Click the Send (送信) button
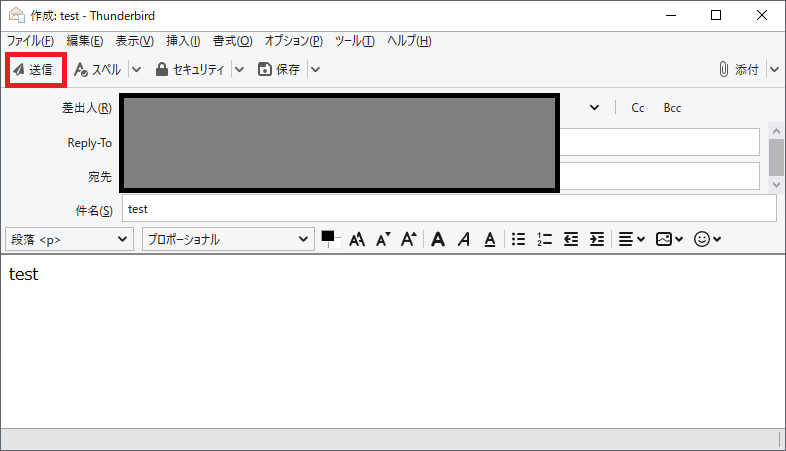The image size is (786, 451). [x=34, y=70]
